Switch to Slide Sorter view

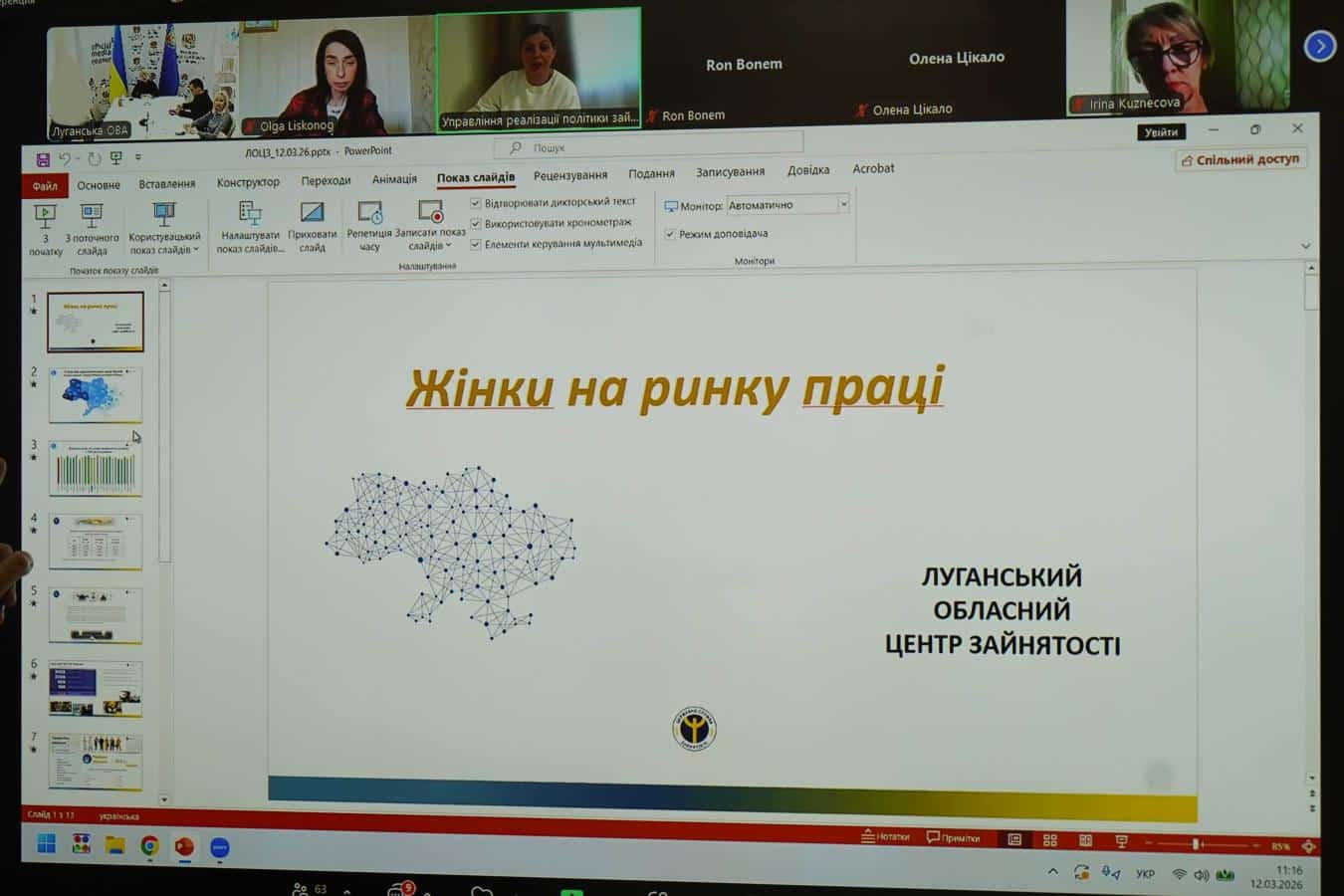[1049, 840]
